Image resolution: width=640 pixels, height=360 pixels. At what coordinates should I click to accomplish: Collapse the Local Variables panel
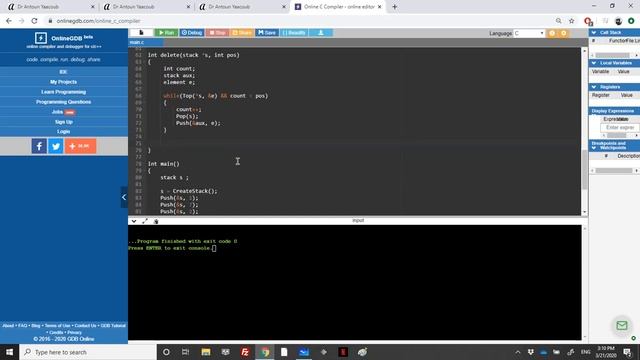click(x=594, y=63)
